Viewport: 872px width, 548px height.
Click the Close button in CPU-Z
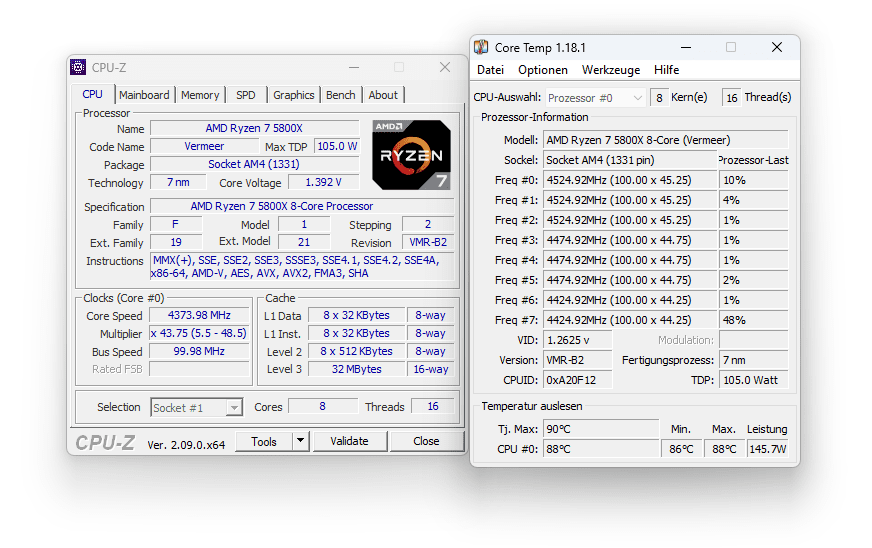(x=427, y=441)
